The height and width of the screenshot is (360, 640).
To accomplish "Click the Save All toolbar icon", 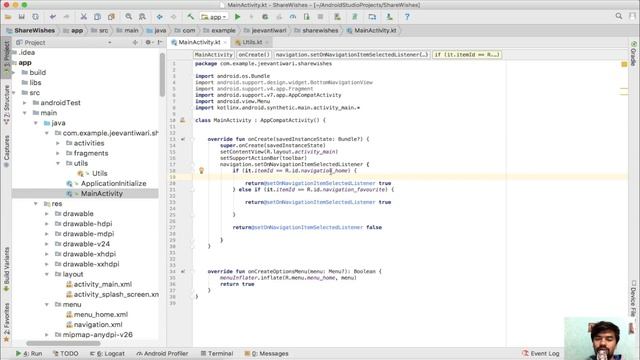I will click(22, 17).
